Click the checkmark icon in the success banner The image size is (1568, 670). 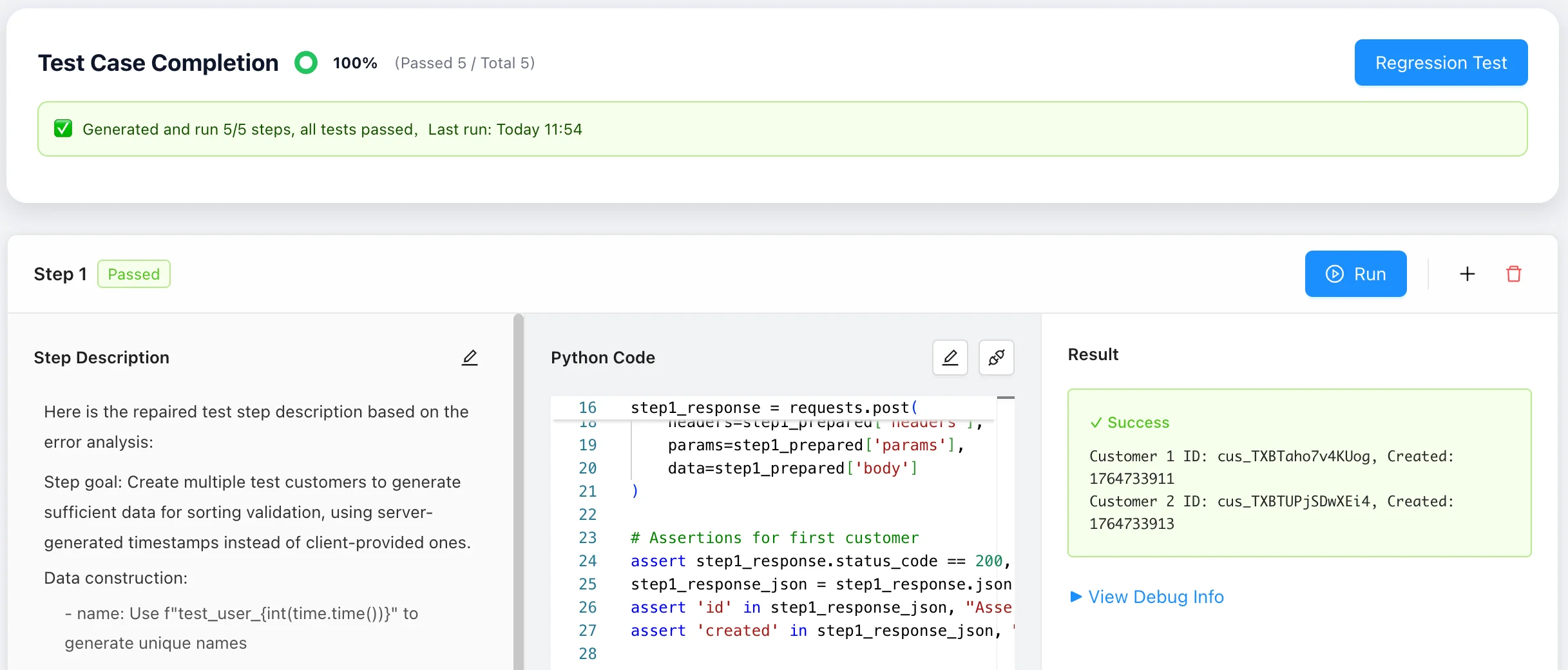pos(62,128)
